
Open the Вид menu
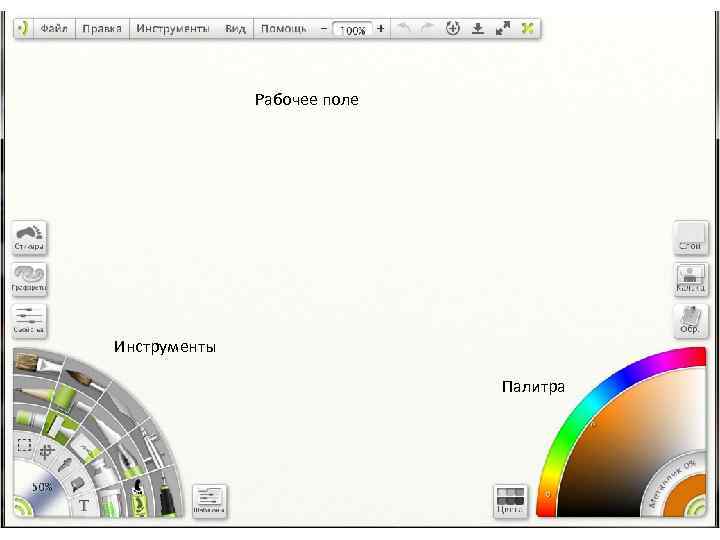[x=235, y=28]
